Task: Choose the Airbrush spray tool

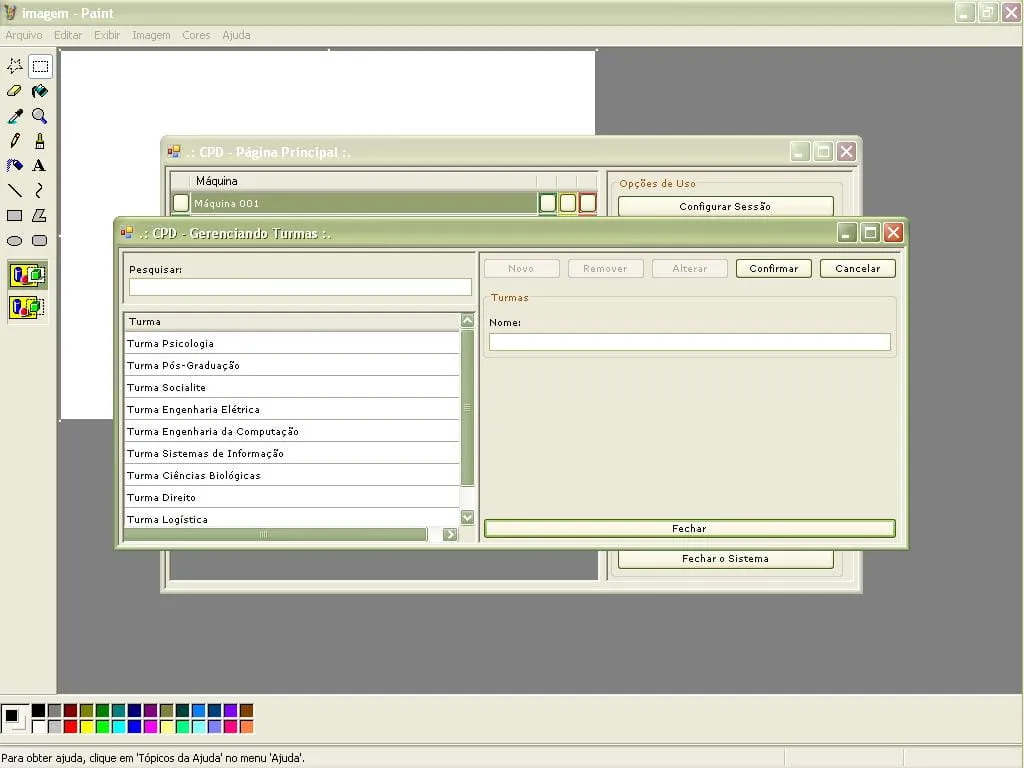Action: [x=15, y=165]
